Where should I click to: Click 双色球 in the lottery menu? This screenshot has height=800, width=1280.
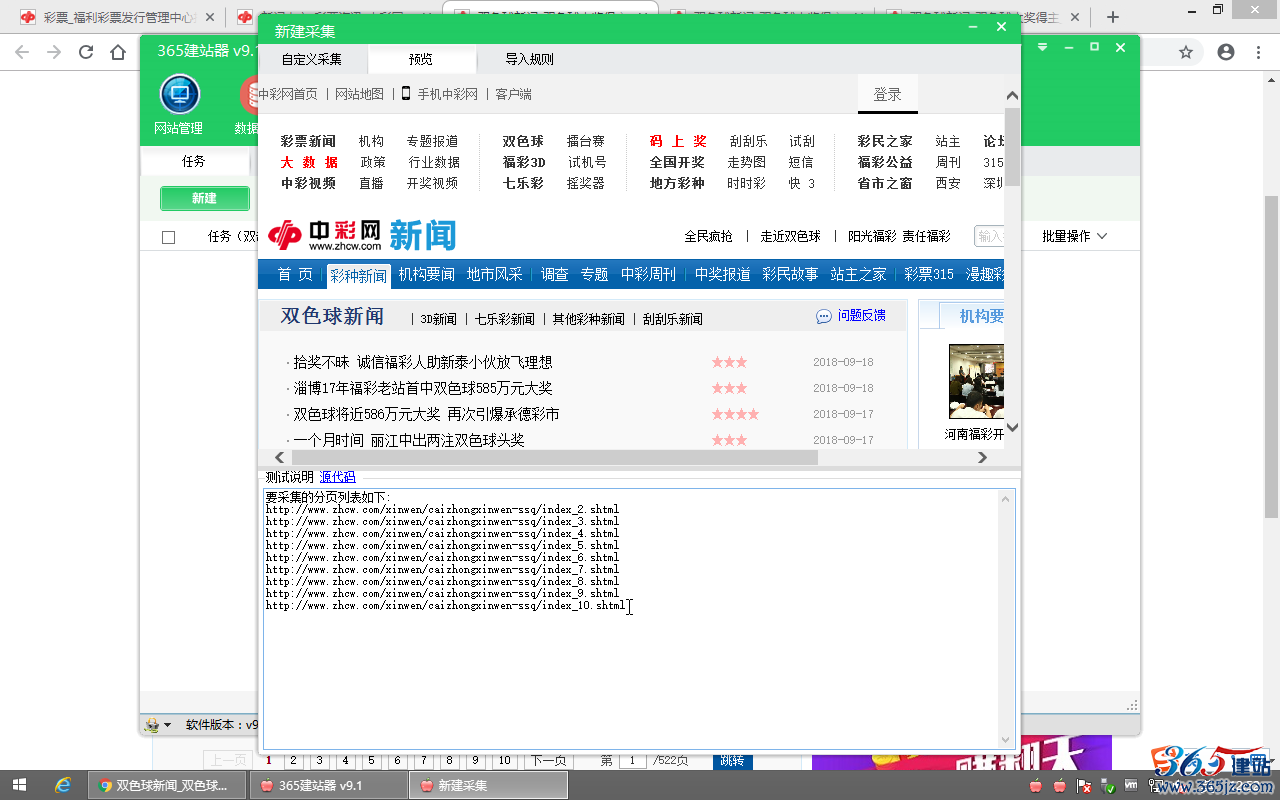pos(523,141)
